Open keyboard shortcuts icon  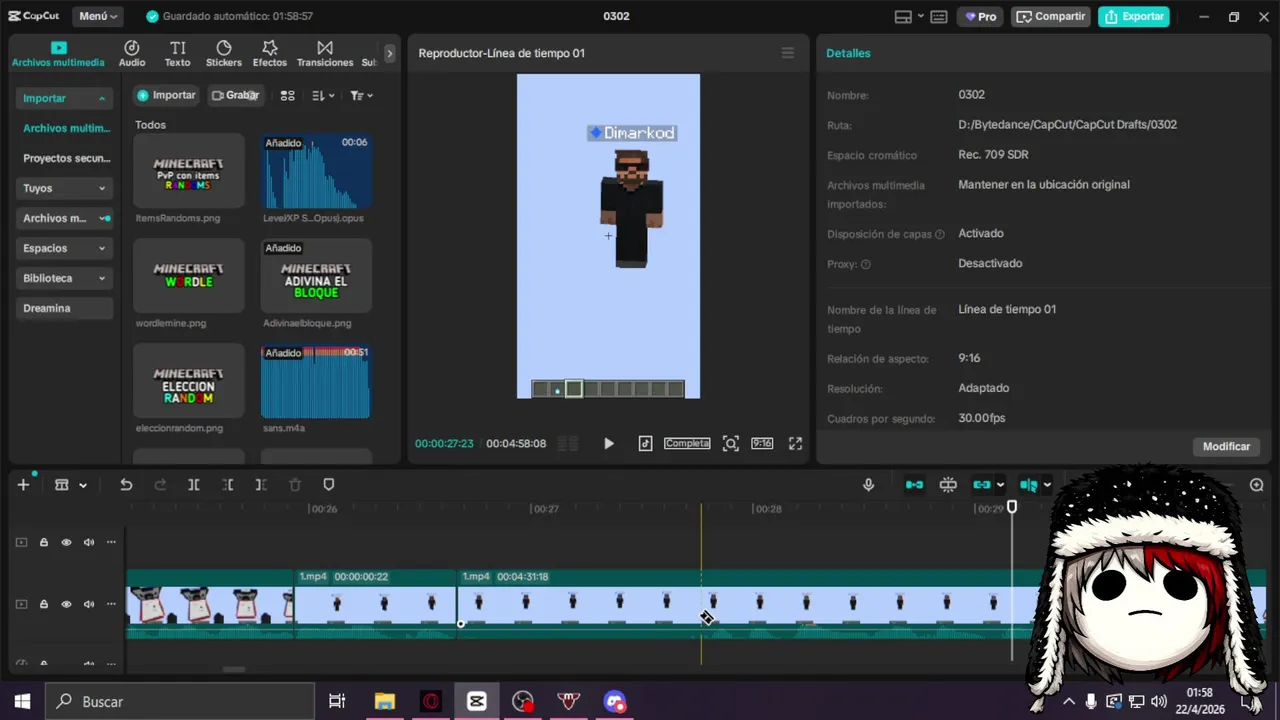pos(939,17)
